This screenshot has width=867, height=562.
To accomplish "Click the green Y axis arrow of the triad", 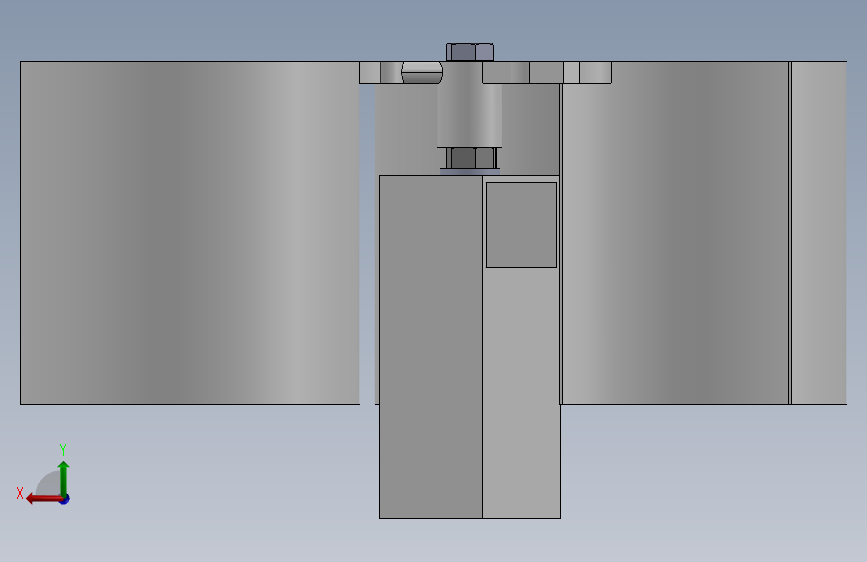I will click(64, 479).
